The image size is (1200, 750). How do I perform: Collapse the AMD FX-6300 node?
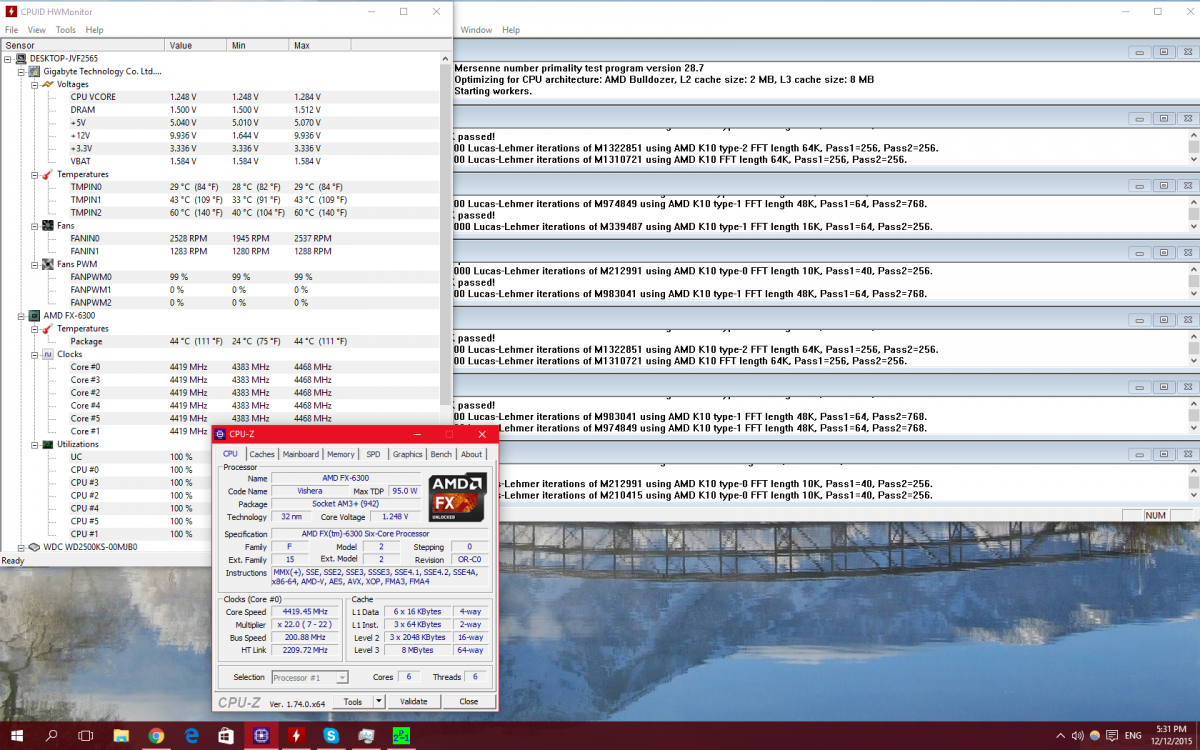click(x=21, y=315)
